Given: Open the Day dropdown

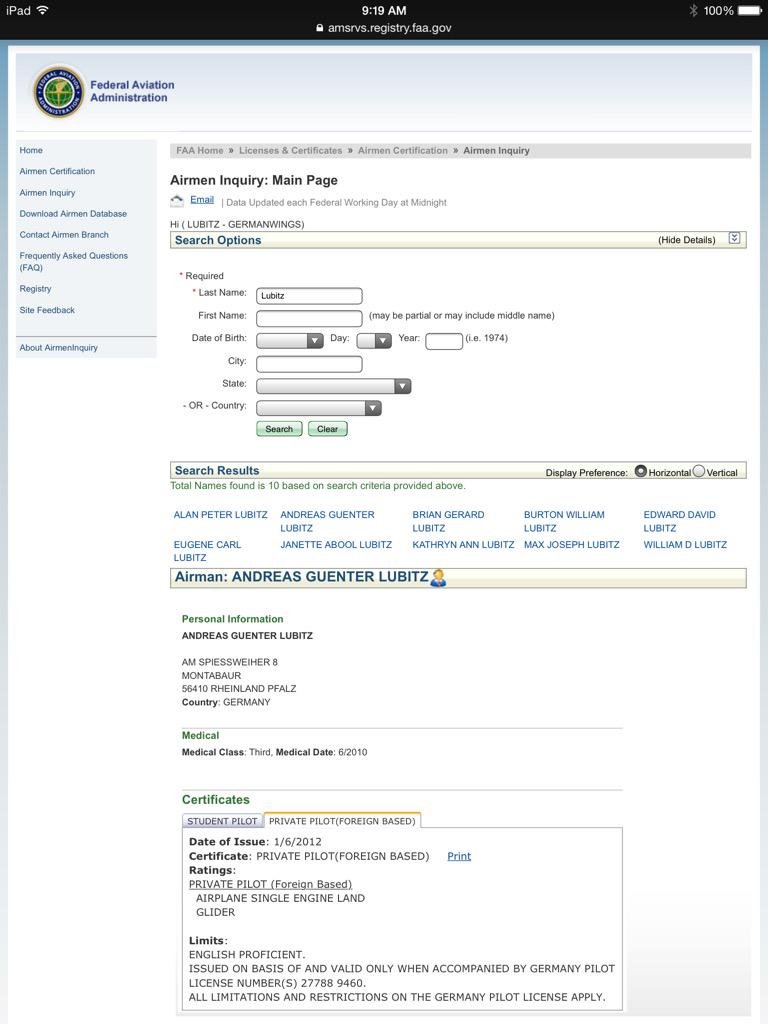Looking at the screenshot, I should pos(373,340).
